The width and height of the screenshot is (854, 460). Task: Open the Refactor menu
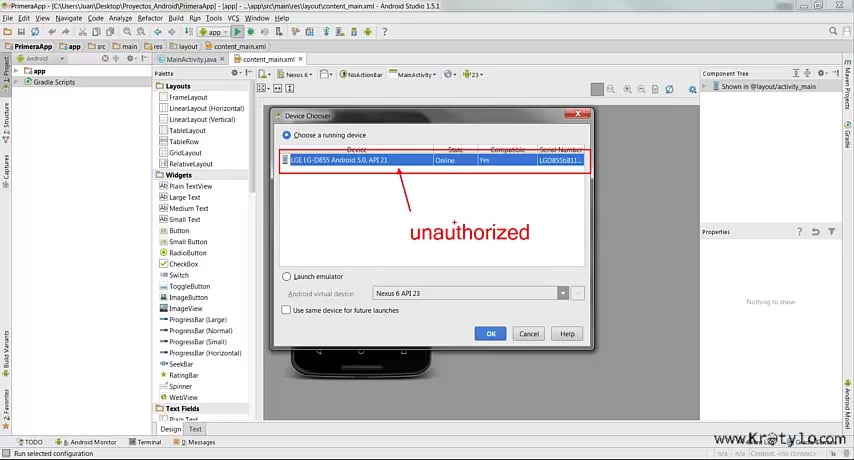[x=150, y=18]
